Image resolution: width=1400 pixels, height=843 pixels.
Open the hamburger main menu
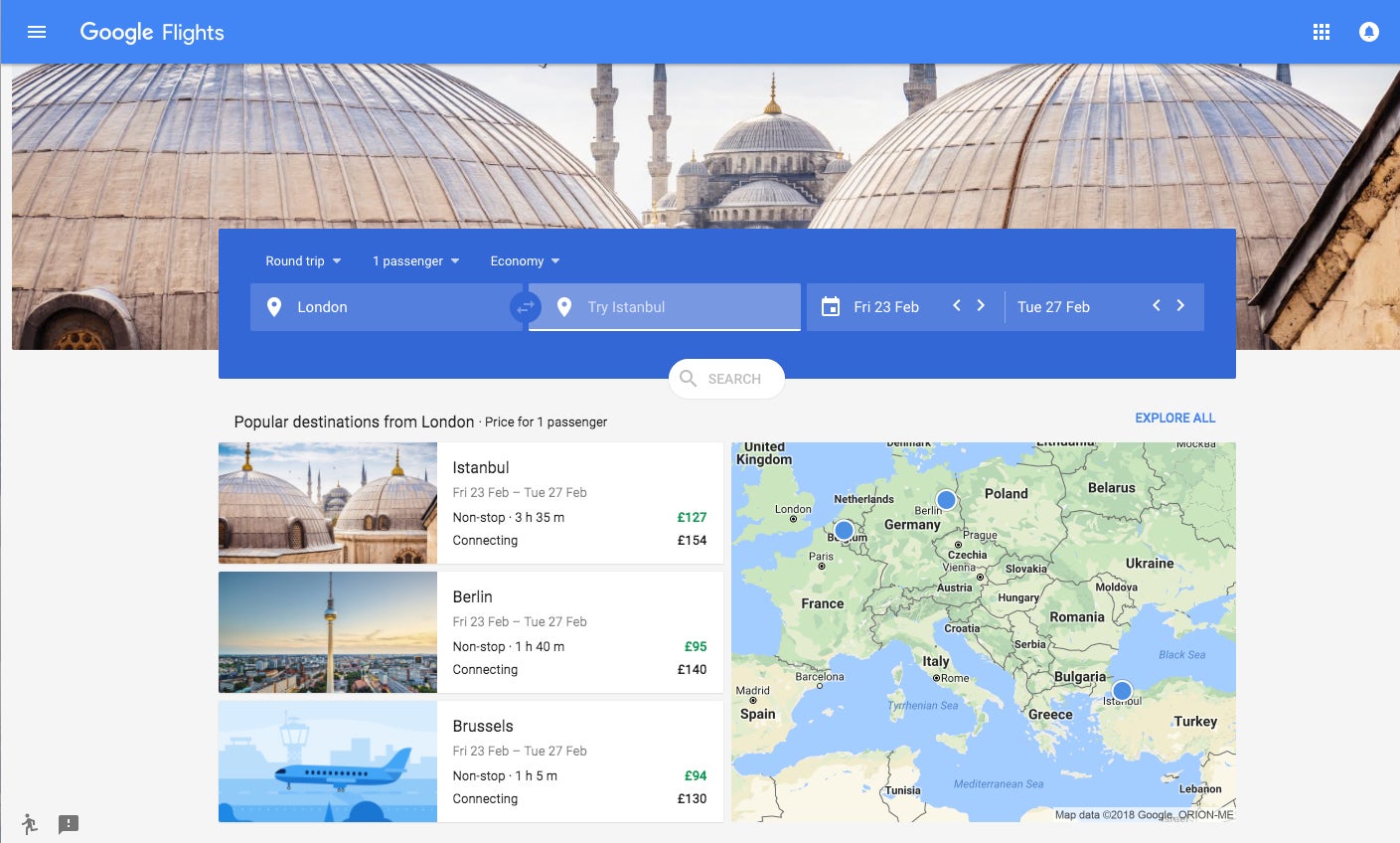(37, 32)
